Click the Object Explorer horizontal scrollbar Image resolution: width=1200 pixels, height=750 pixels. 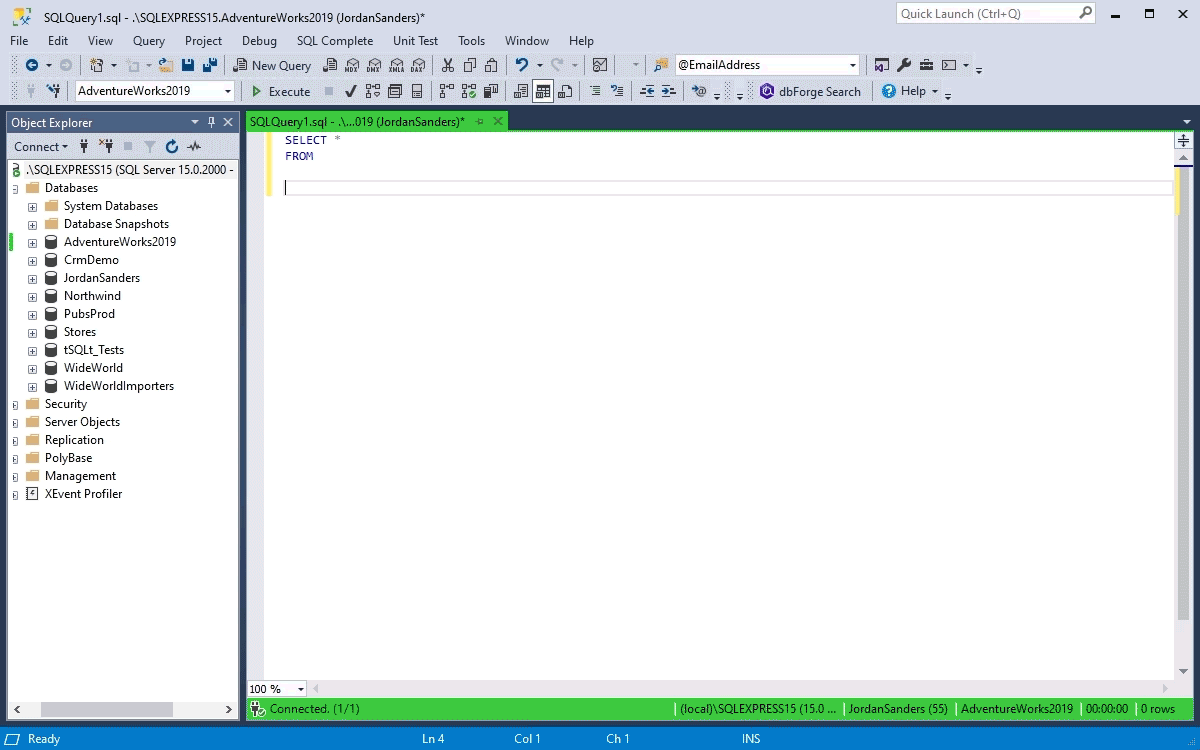tap(106, 709)
